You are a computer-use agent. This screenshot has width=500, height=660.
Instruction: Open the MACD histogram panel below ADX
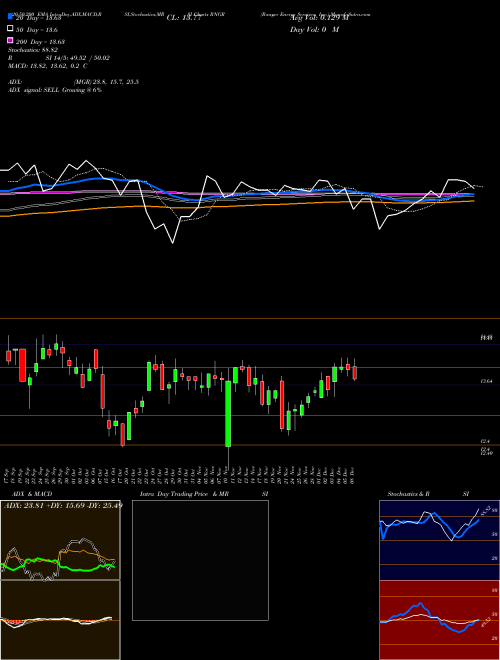(60, 620)
